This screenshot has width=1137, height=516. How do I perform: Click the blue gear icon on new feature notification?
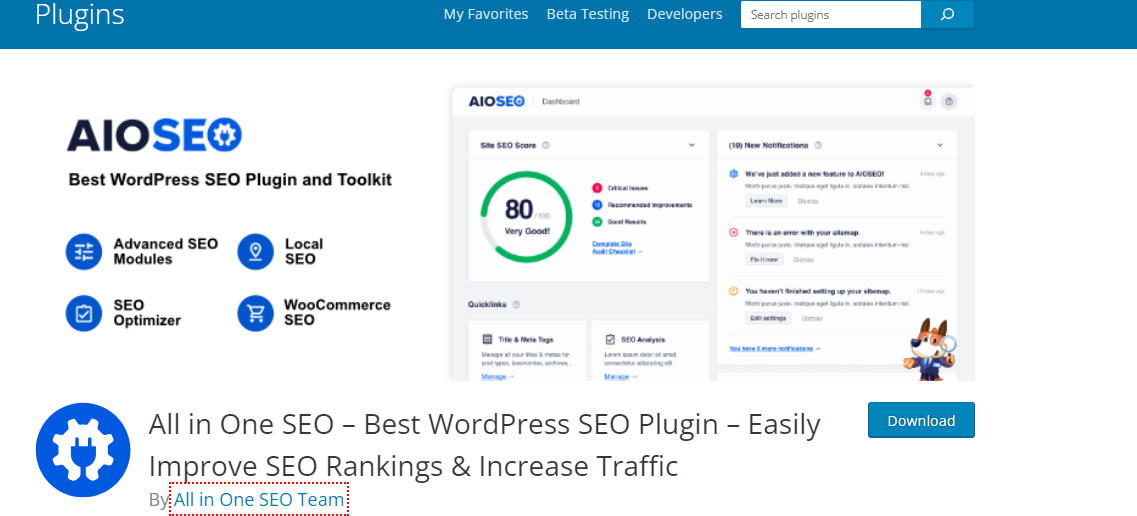point(733,174)
